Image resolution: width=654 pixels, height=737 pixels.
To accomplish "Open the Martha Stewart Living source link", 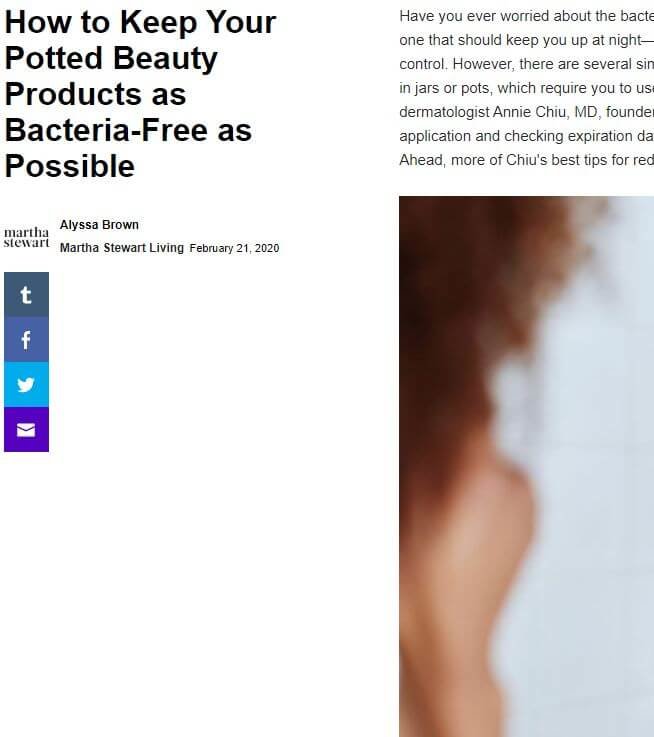I will coord(122,248).
